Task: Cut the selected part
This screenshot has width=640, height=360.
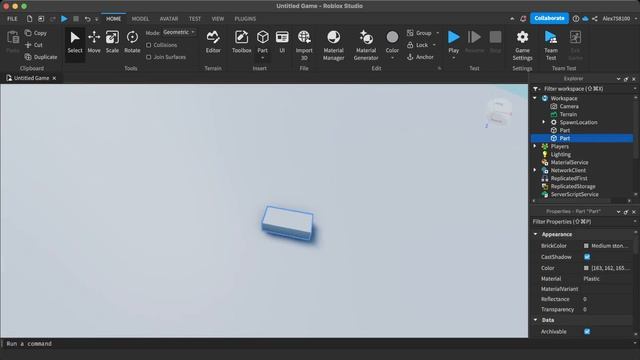Action: click(34, 45)
